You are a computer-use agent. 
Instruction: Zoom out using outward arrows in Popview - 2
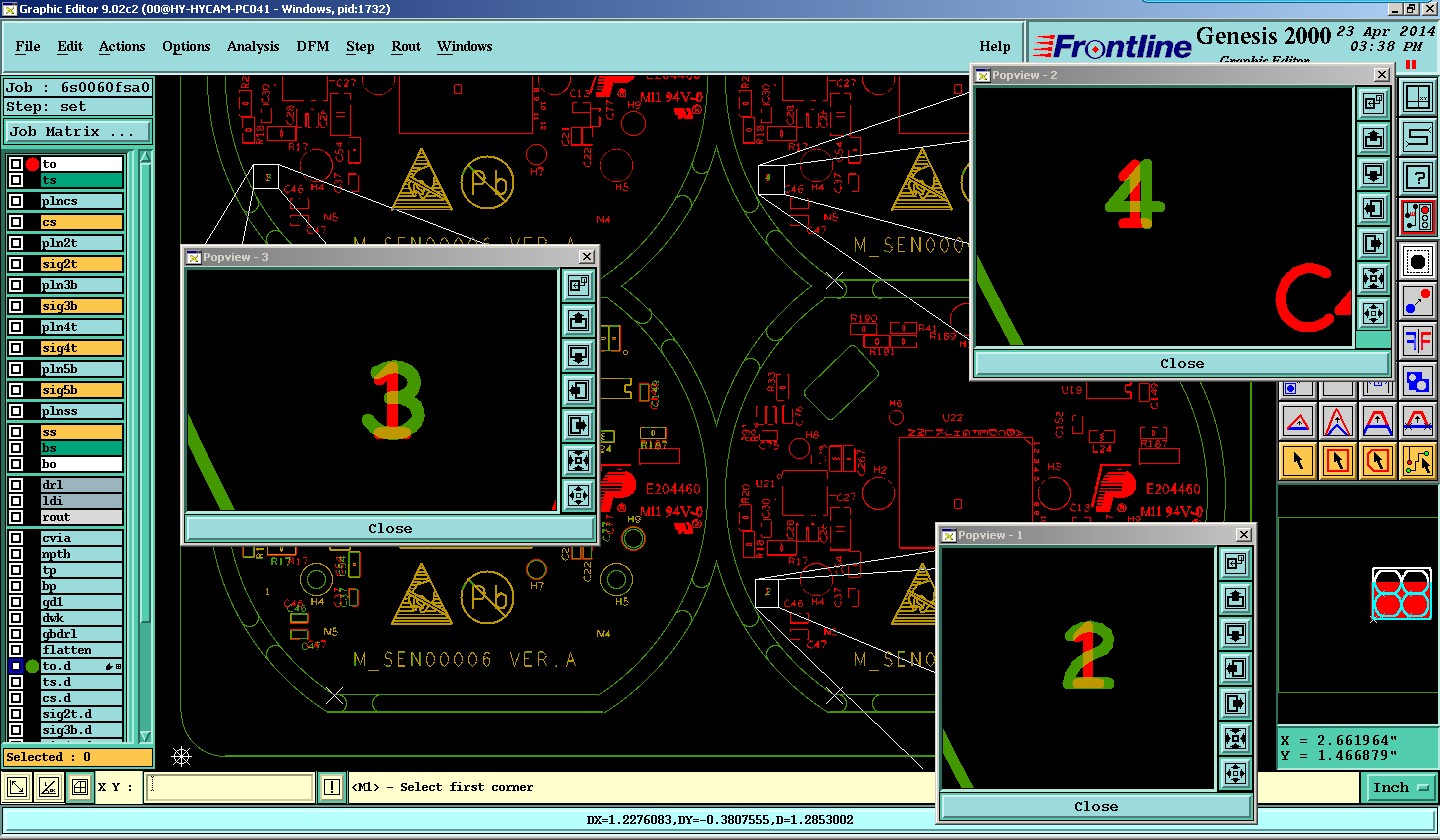tap(1373, 313)
